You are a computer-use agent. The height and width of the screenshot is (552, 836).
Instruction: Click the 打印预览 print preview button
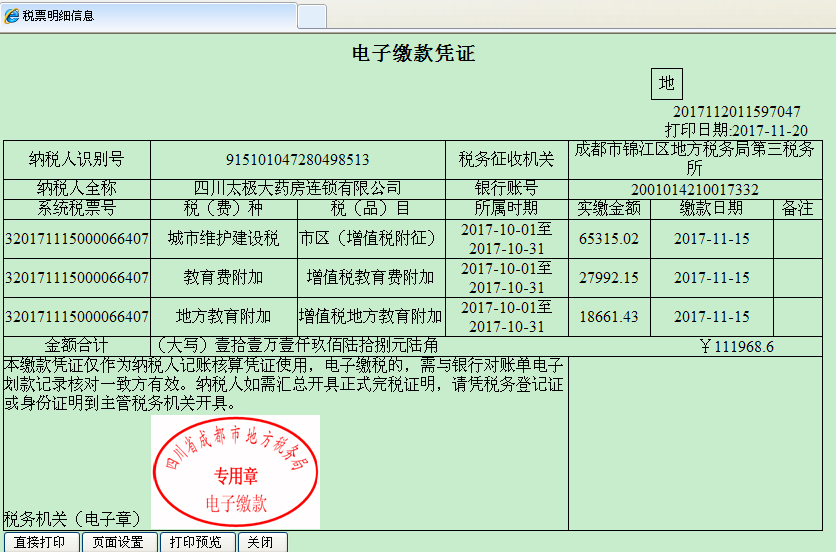[197, 542]
